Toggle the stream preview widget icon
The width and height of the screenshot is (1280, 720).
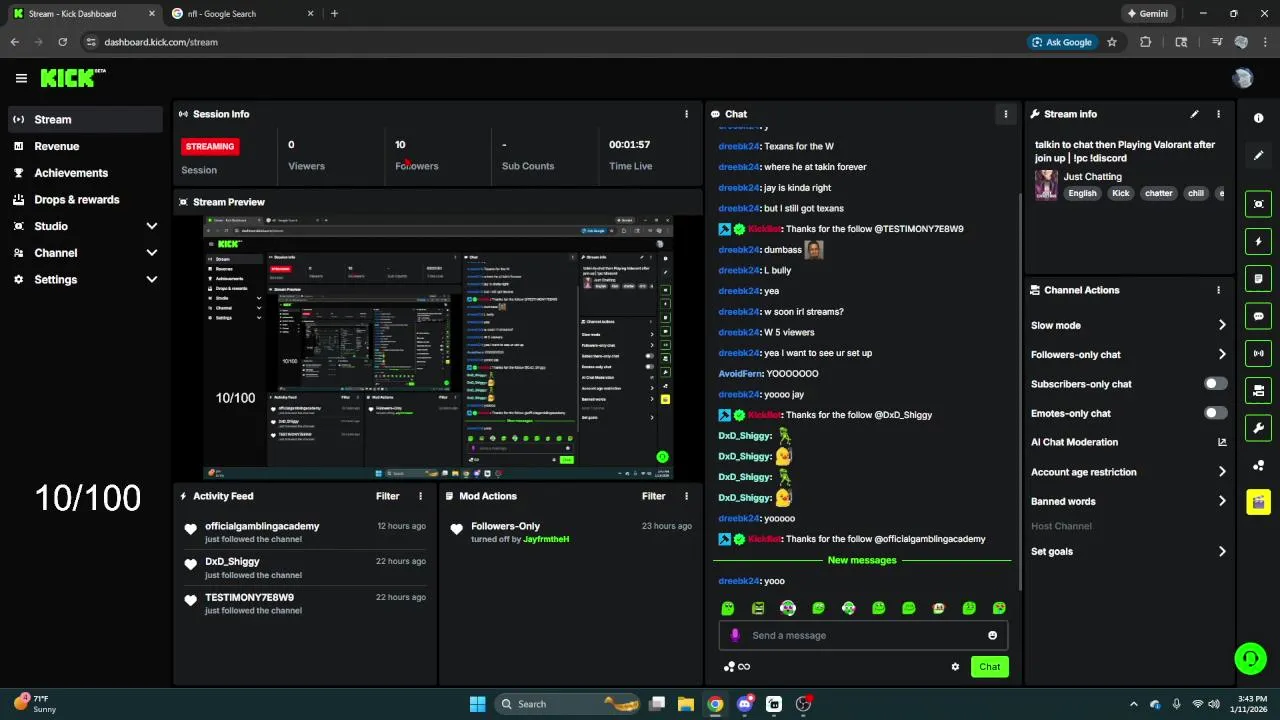[1258, 204]
